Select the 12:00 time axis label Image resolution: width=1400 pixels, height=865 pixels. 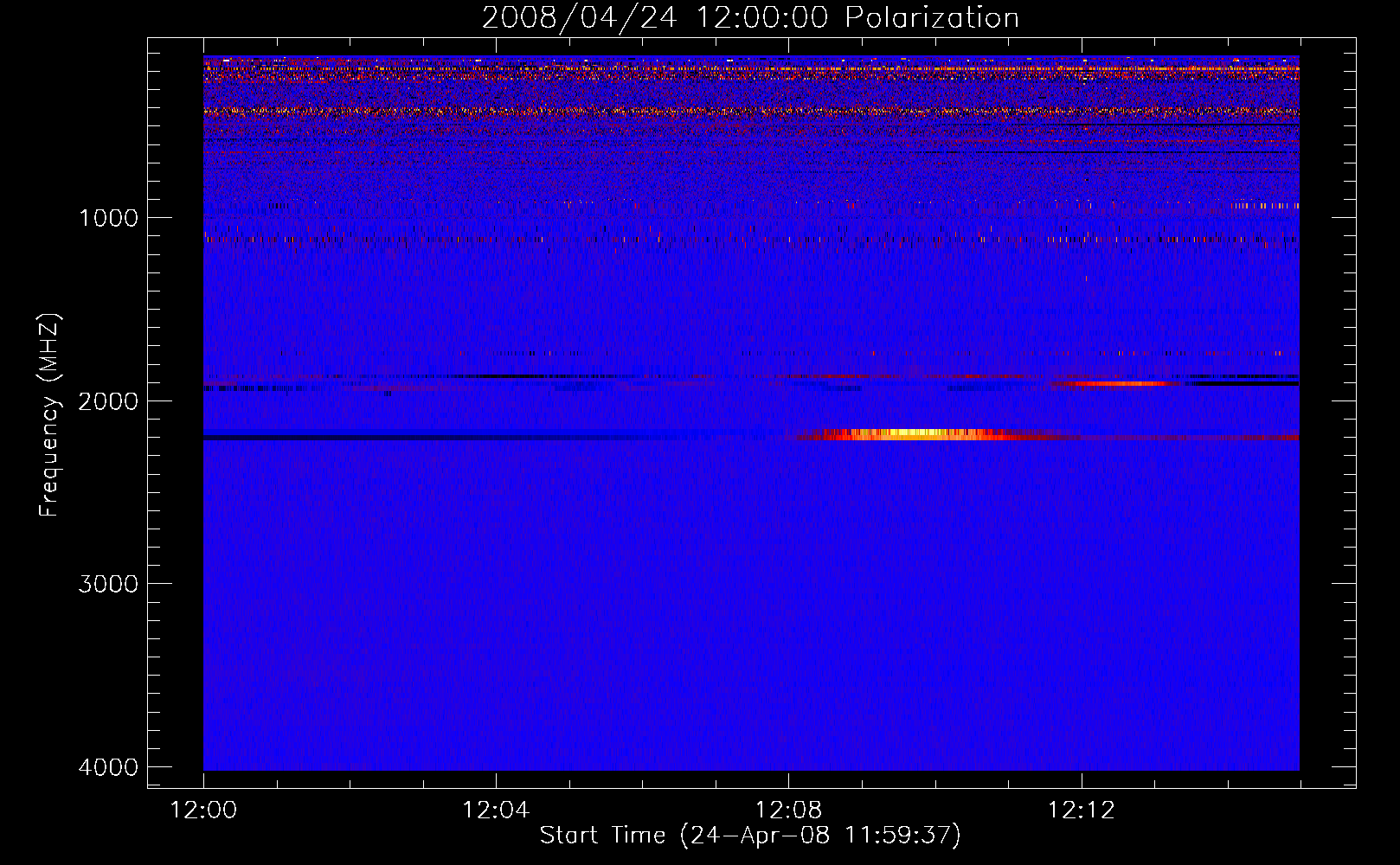pyautogui.click(x=203, y=811)
